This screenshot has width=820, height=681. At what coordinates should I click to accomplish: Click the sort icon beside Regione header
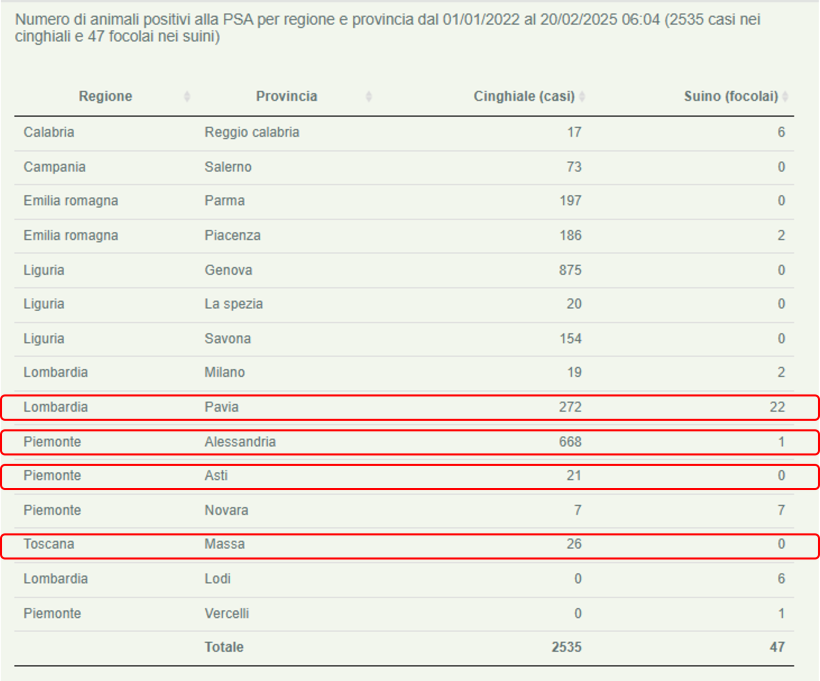click(x=187, y=96)
